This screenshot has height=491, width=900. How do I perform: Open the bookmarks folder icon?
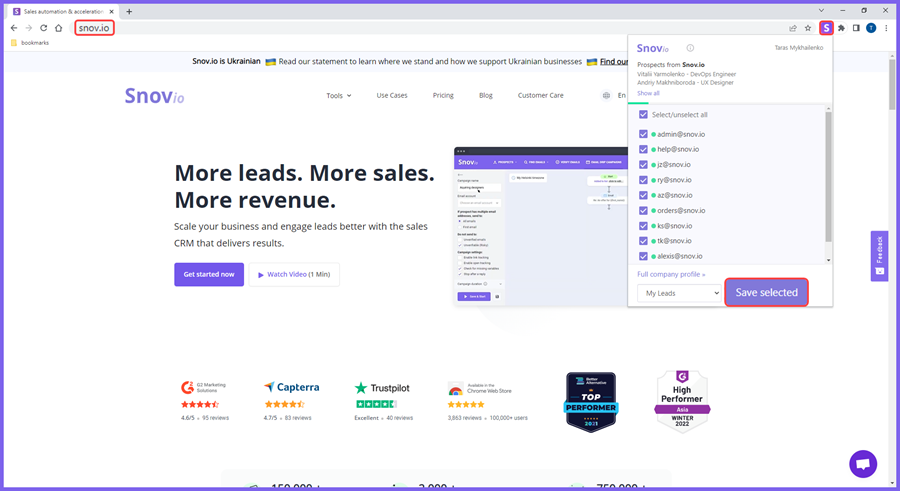point(14,42)
